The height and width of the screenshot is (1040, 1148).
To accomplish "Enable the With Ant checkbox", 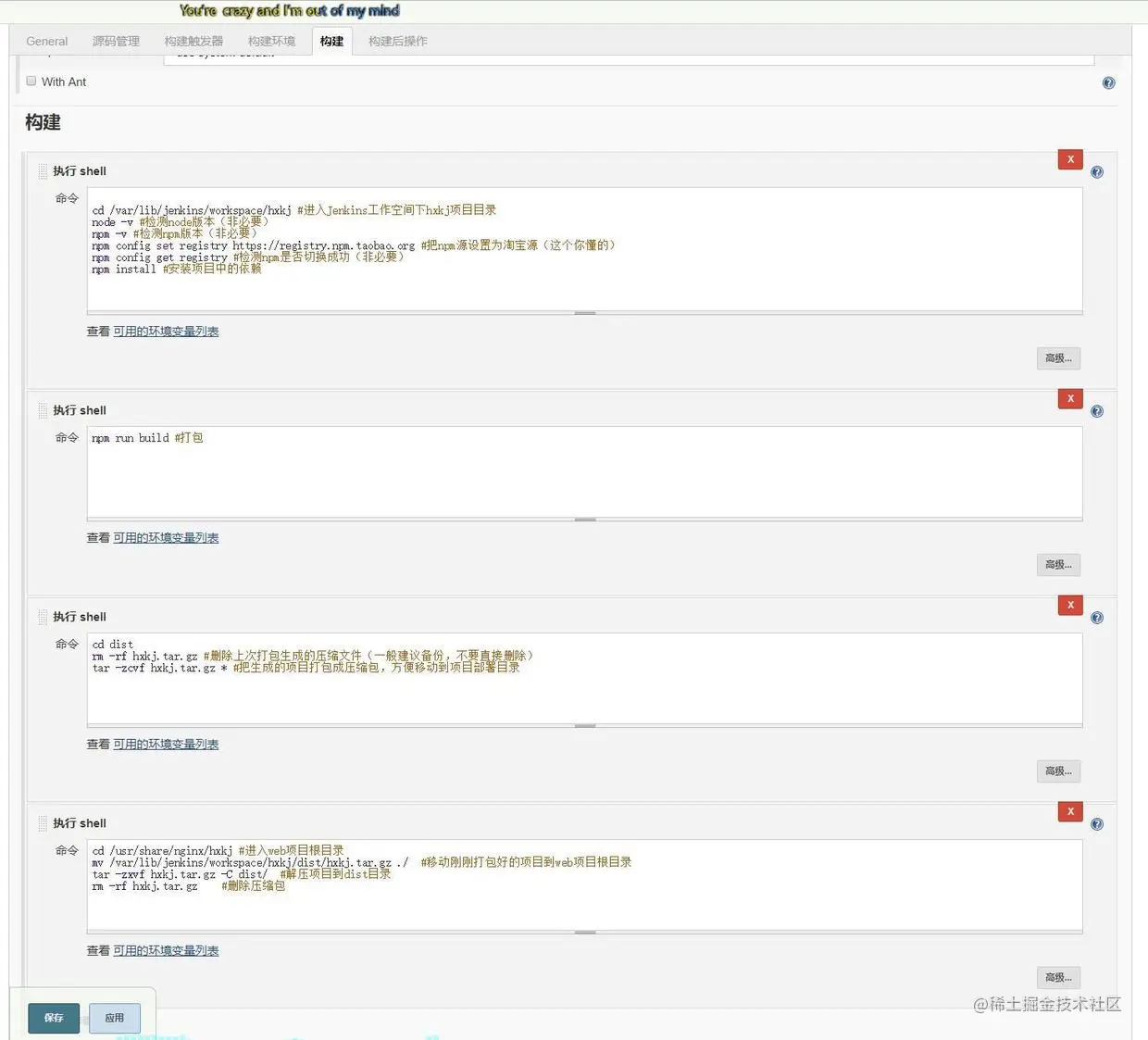I will [31, 81].
